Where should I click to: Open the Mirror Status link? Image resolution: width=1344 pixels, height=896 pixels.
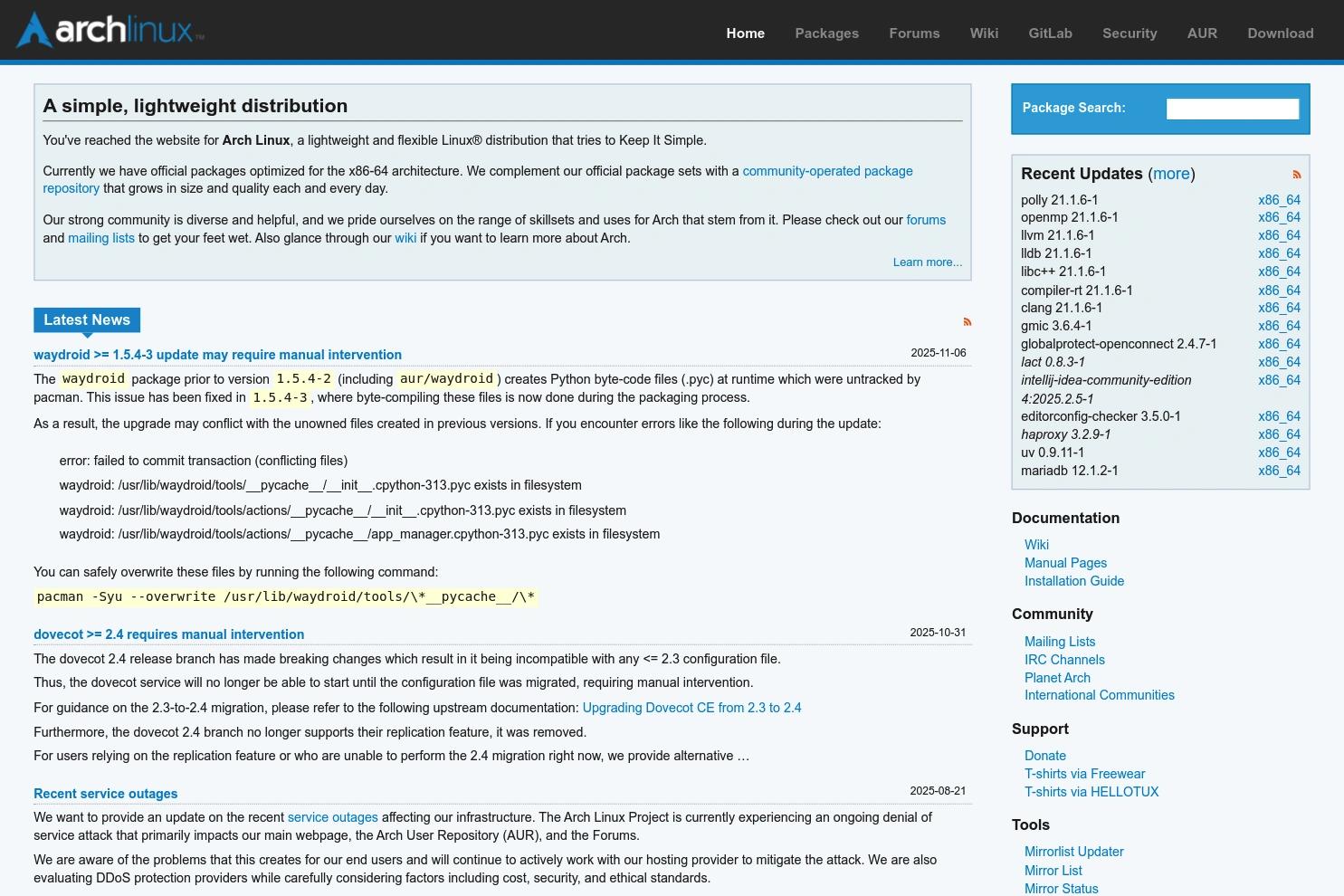click(1062, 889)
